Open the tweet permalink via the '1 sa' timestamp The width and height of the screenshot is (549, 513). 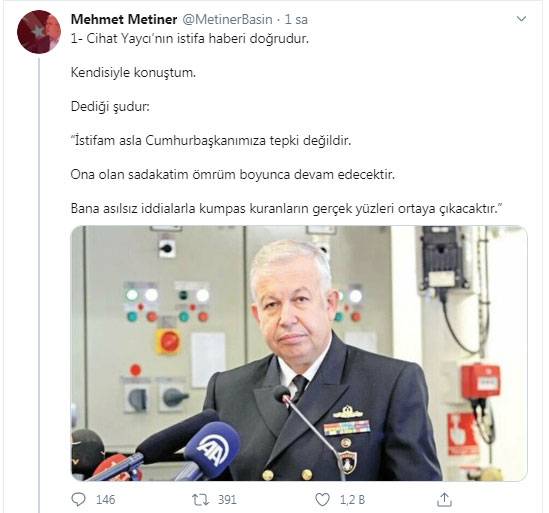click(x=296, y=19)
